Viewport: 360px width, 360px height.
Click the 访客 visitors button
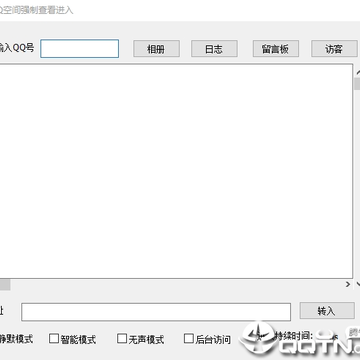334,49
